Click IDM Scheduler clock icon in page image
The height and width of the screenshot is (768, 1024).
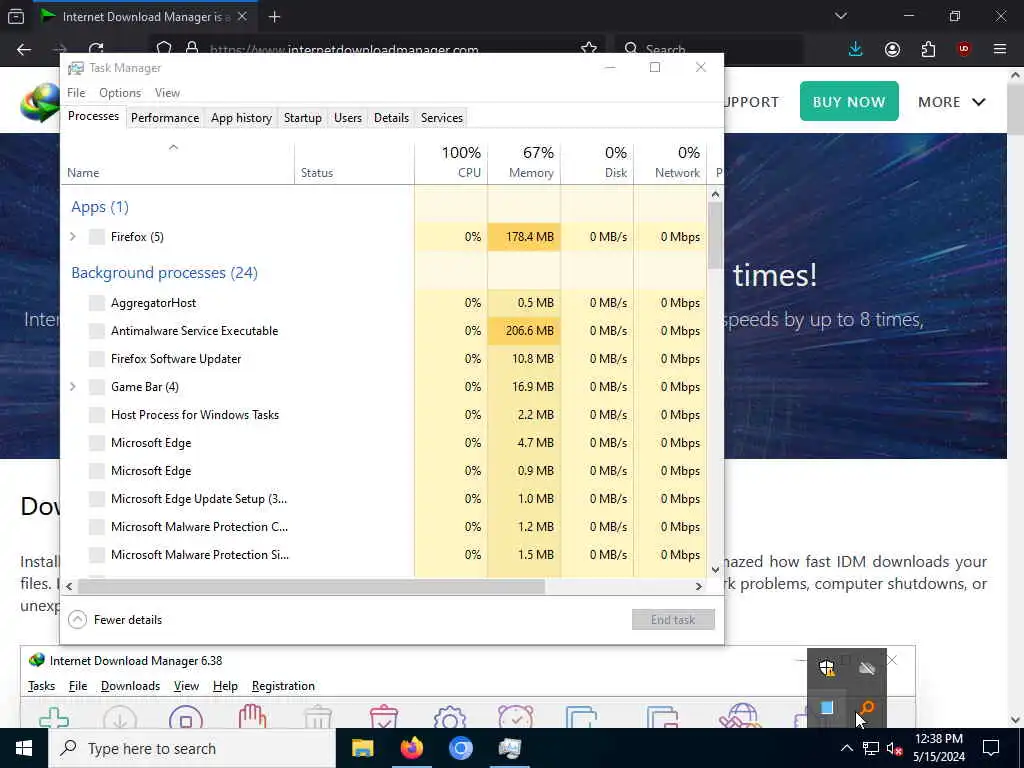click(x=515, y=717)
